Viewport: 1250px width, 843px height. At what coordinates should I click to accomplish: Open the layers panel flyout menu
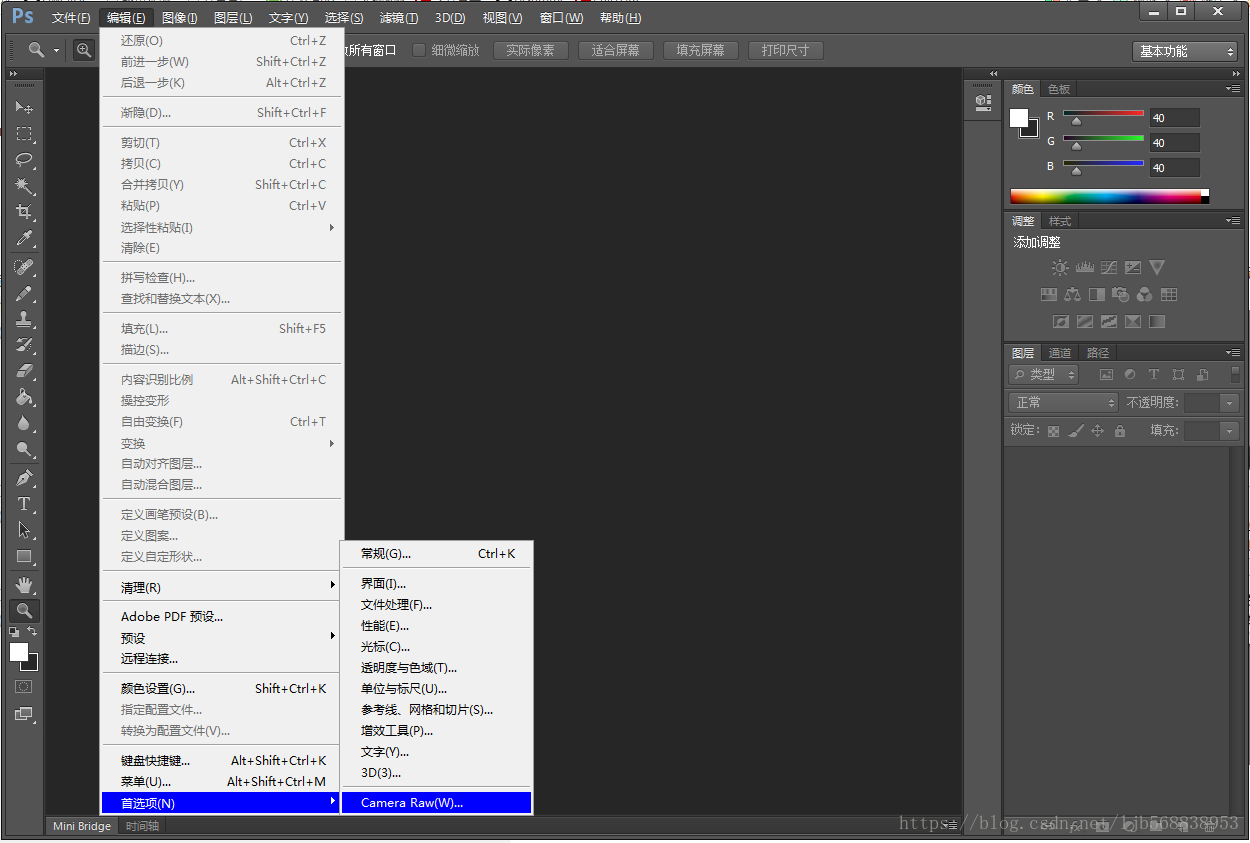1233,352
